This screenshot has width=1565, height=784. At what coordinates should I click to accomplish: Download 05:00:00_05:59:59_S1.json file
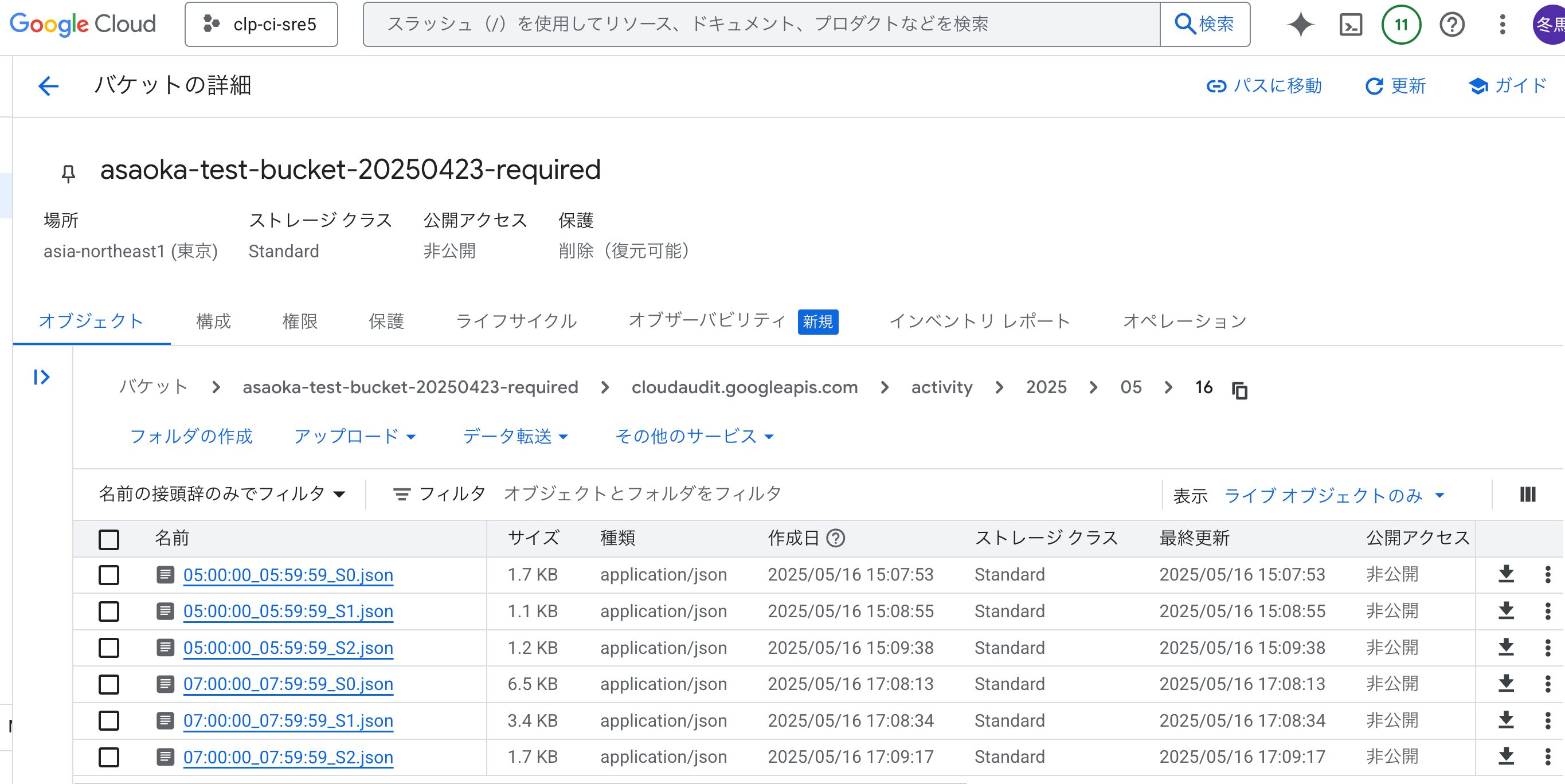click(x=1505, y=610)
